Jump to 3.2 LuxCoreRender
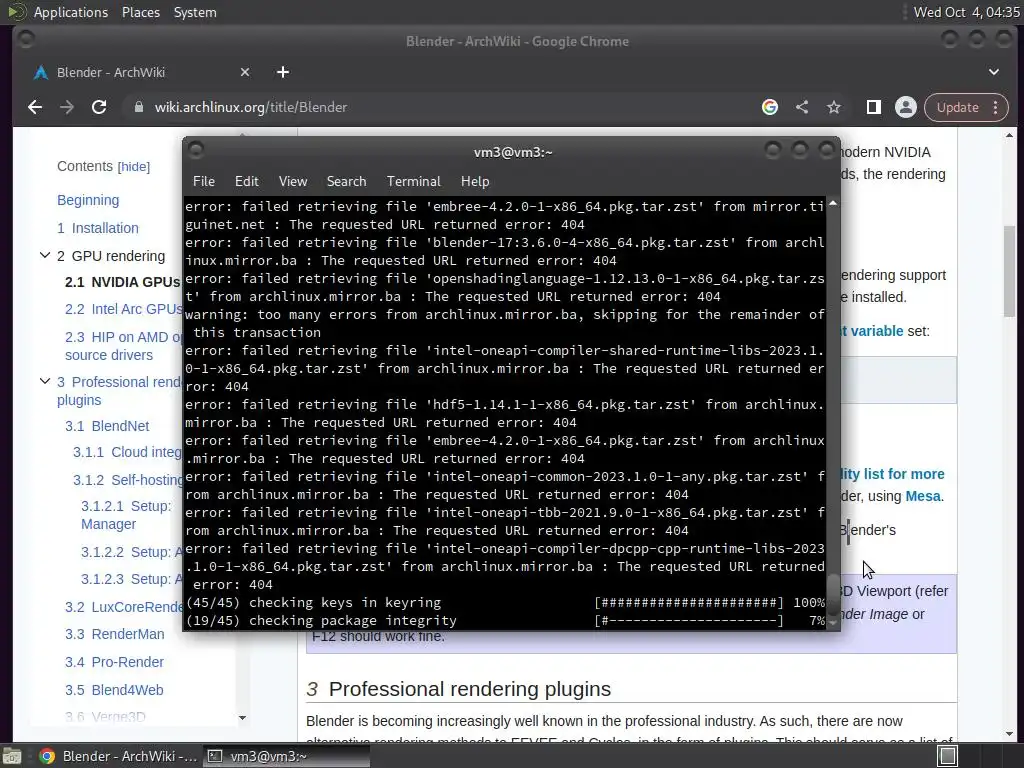 [x=123, y=607]
